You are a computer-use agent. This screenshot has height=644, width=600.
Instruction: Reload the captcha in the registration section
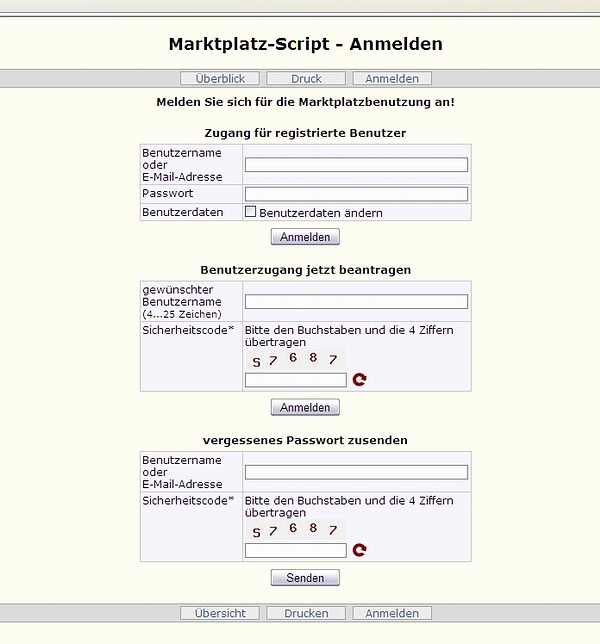click(360, 380)
